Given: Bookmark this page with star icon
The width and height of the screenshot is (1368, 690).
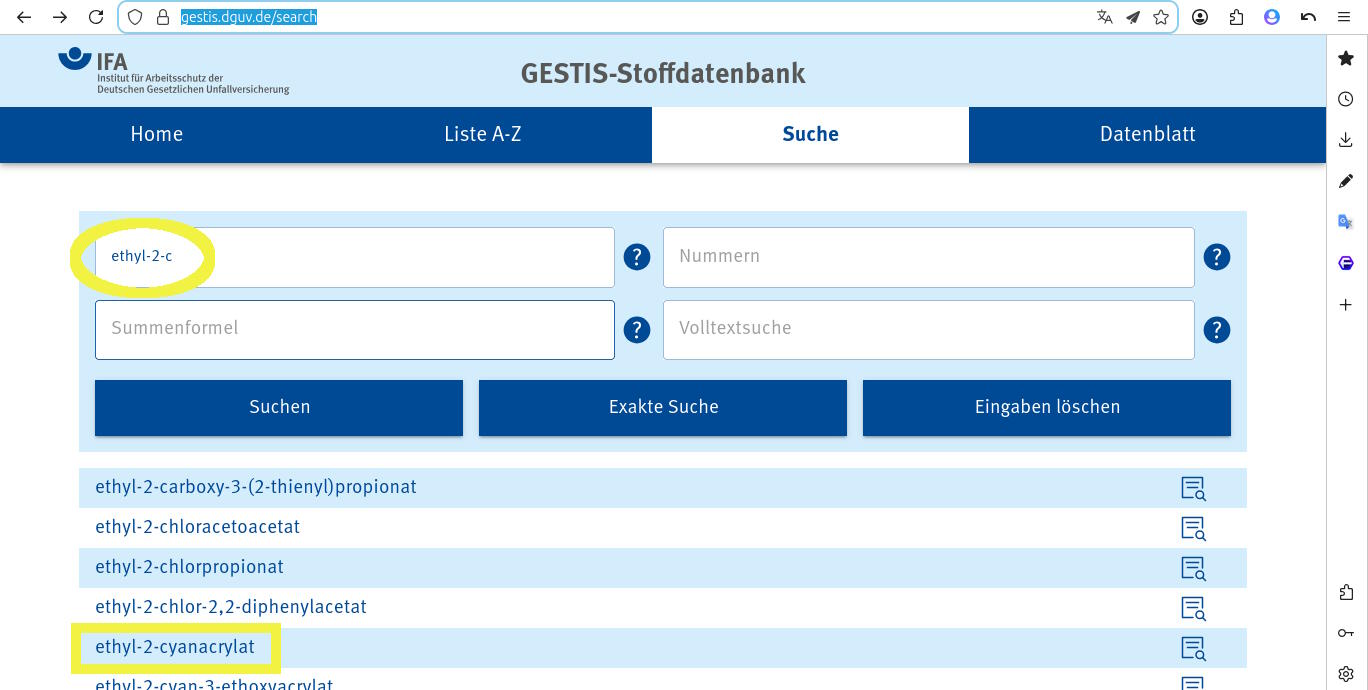Looking at the screenshot, I should tap(1161, 17).
